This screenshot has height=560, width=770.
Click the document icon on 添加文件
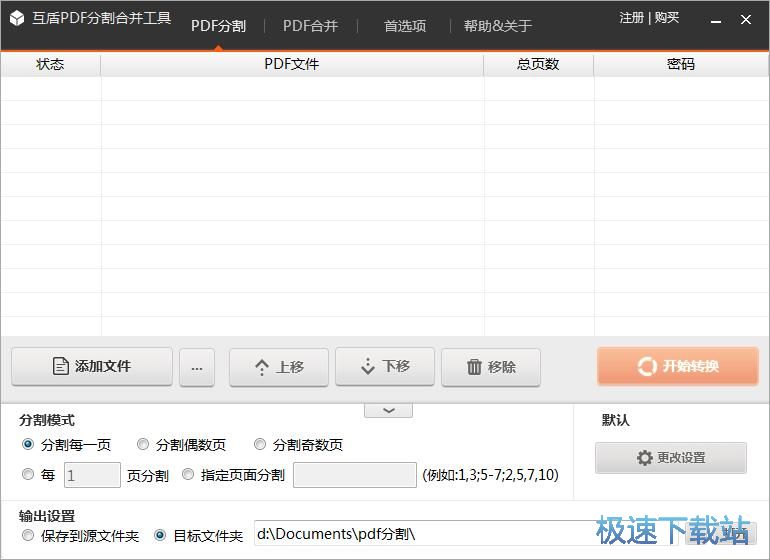60,366
